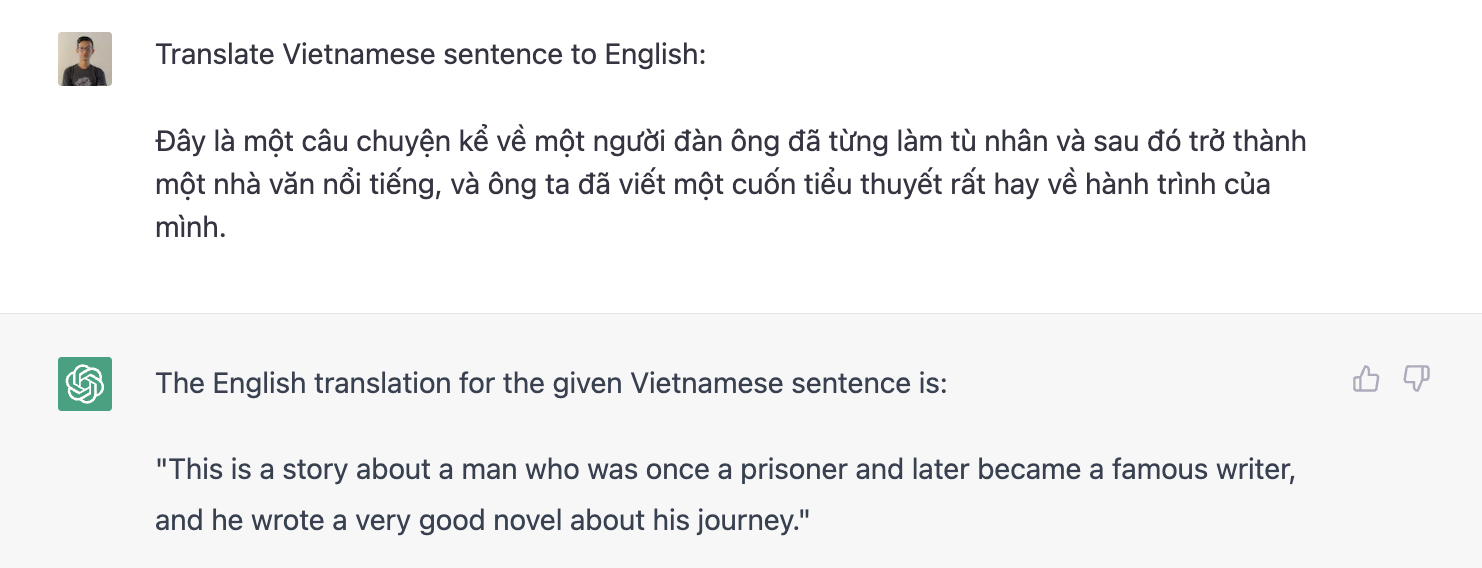
Task: Click the word 'Translate' in the prompt
Action: [215, 54]
